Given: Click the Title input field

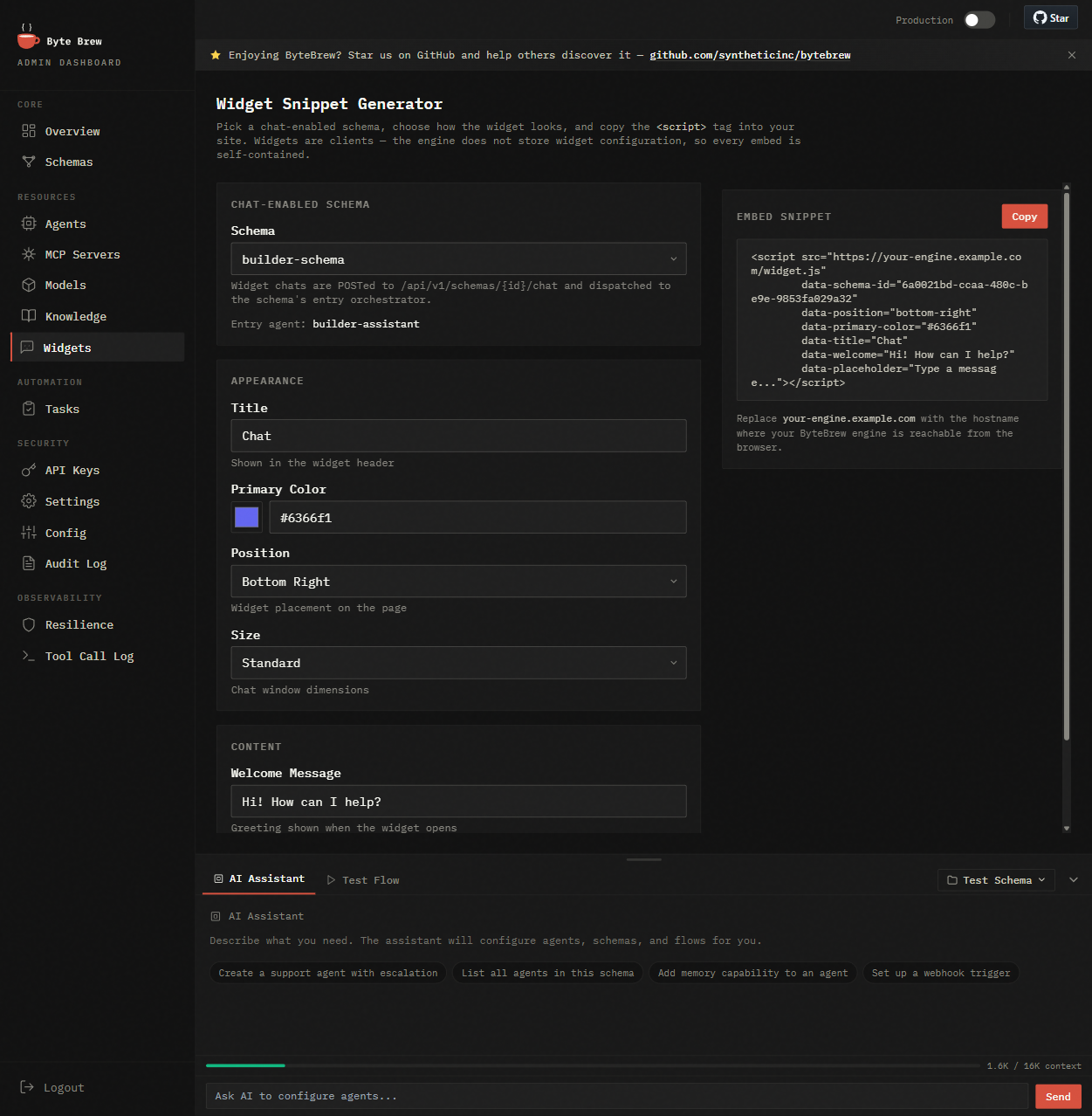Looking at the screenshot, I should [x=458, y=436].
